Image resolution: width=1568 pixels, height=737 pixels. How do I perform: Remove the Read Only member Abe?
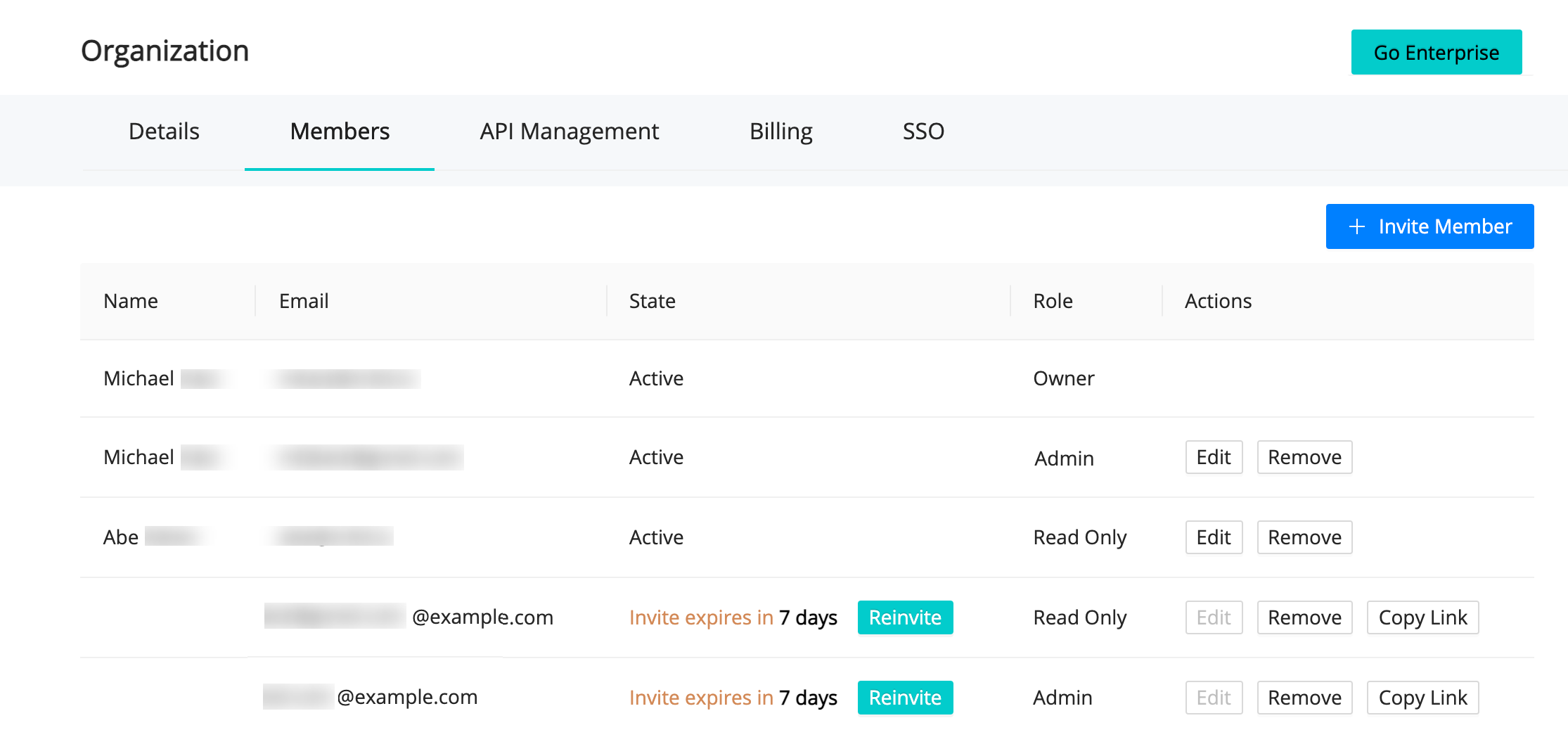[x=1304, y=537]
